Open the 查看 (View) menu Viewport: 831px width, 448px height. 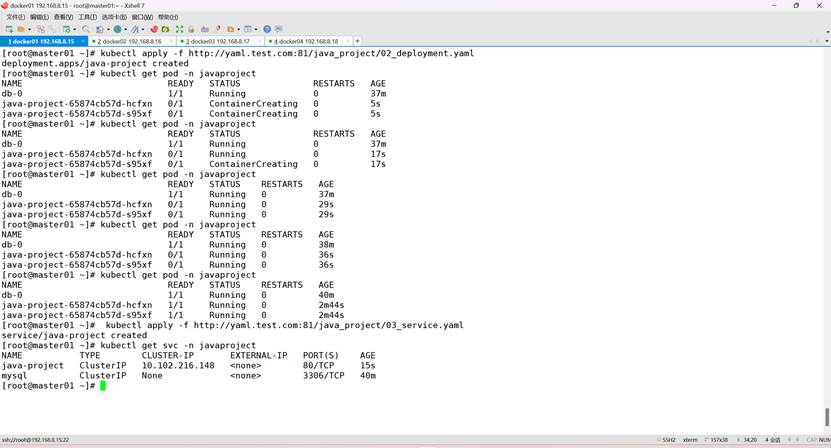click(63, 17)
